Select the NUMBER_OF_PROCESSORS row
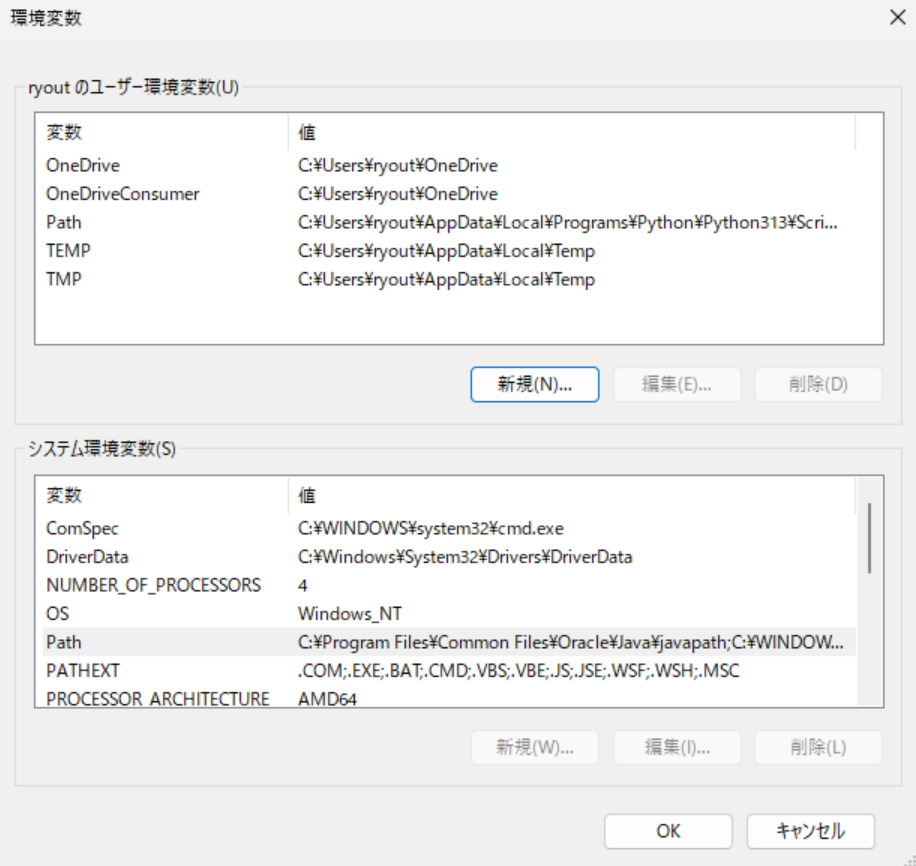The height and width of the screenshot is (866, 916). (153, 585)
